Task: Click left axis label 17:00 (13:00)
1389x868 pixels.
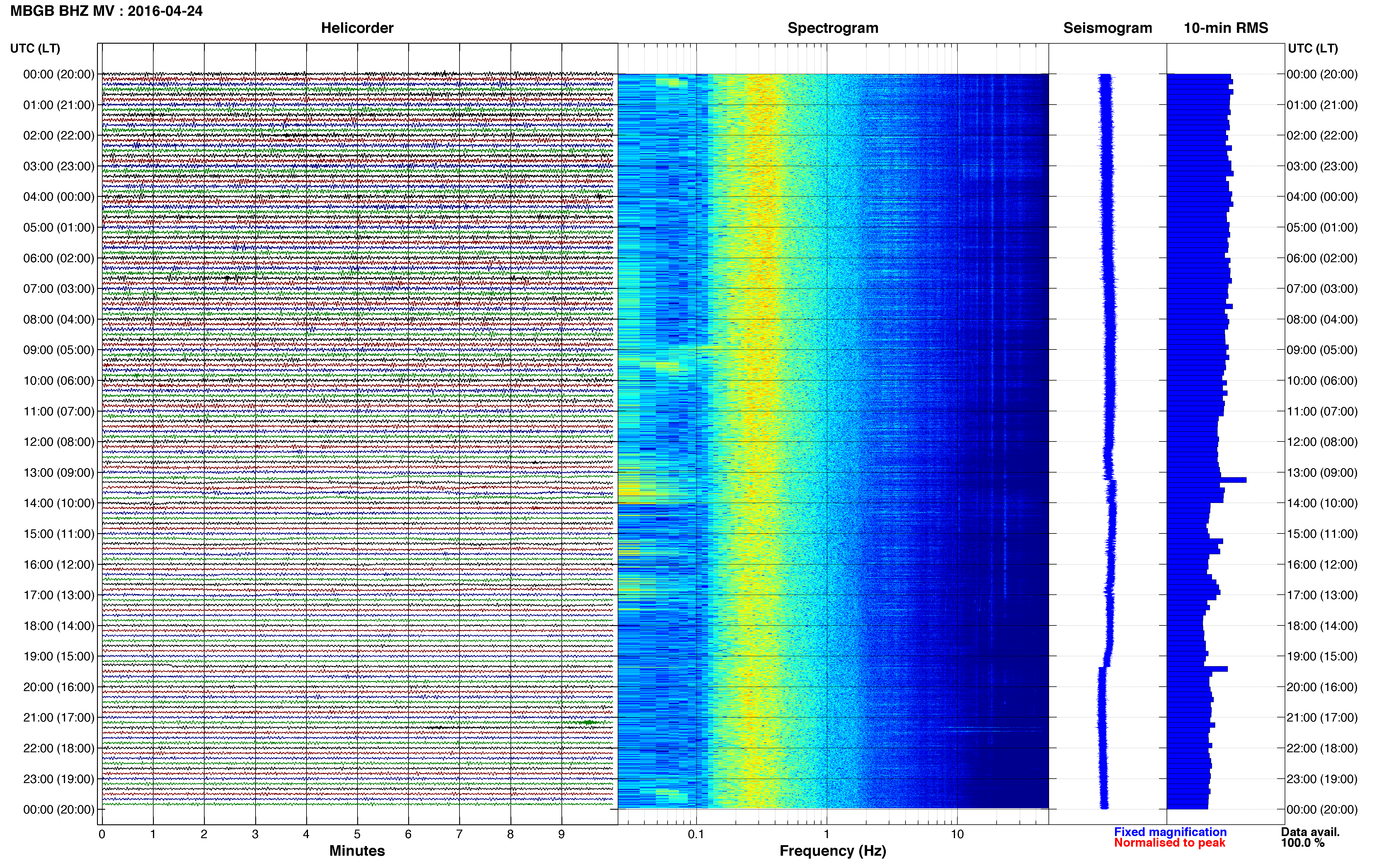Action: [59, 595]
